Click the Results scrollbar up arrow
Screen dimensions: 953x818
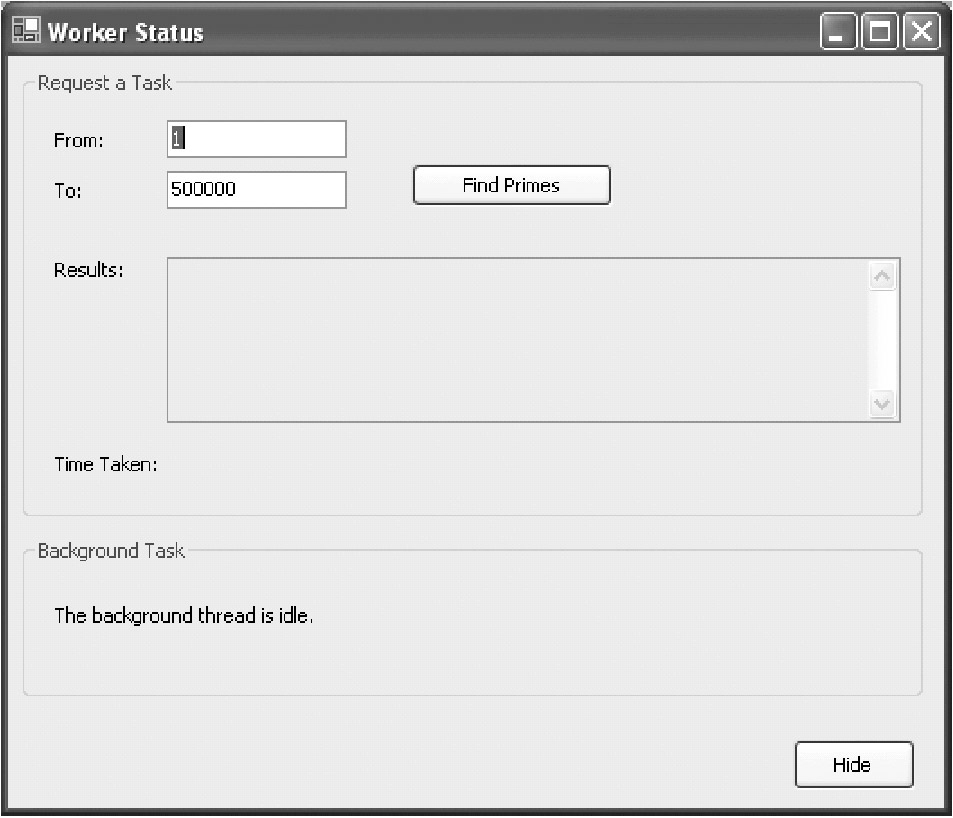click(882, 276)
